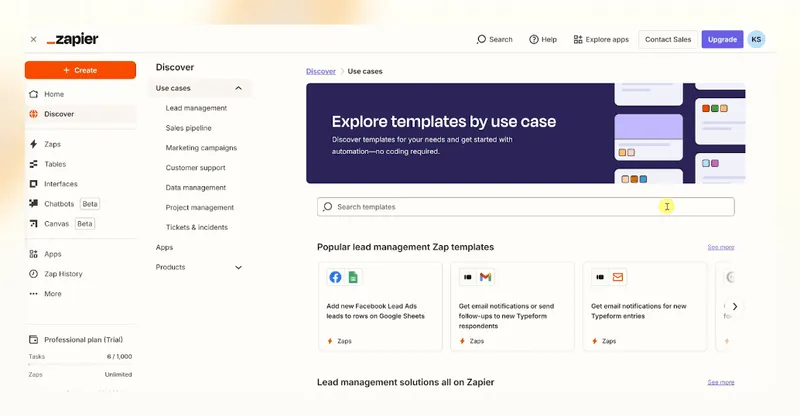Click the plus icon on Create button
Image resolution: width=800 pixels, height=416 pixels.
tap(66, 70)
